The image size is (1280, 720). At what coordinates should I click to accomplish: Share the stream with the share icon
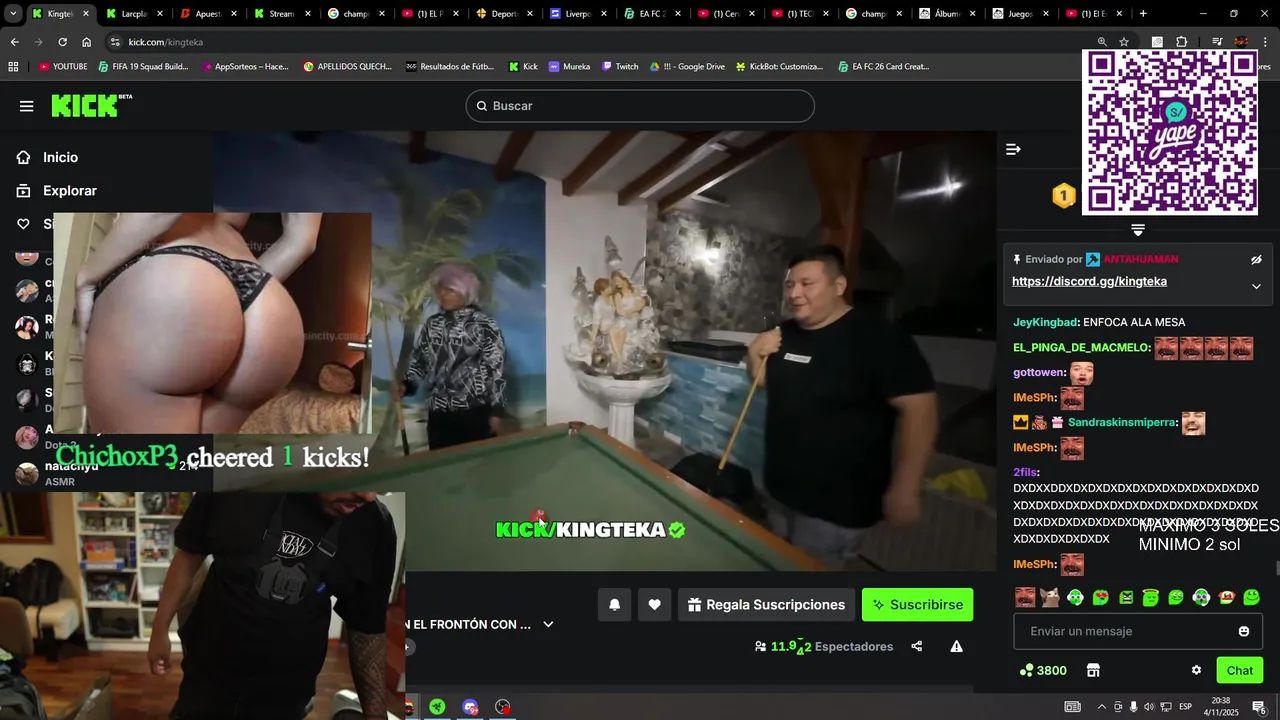click(x=916, y=647)
